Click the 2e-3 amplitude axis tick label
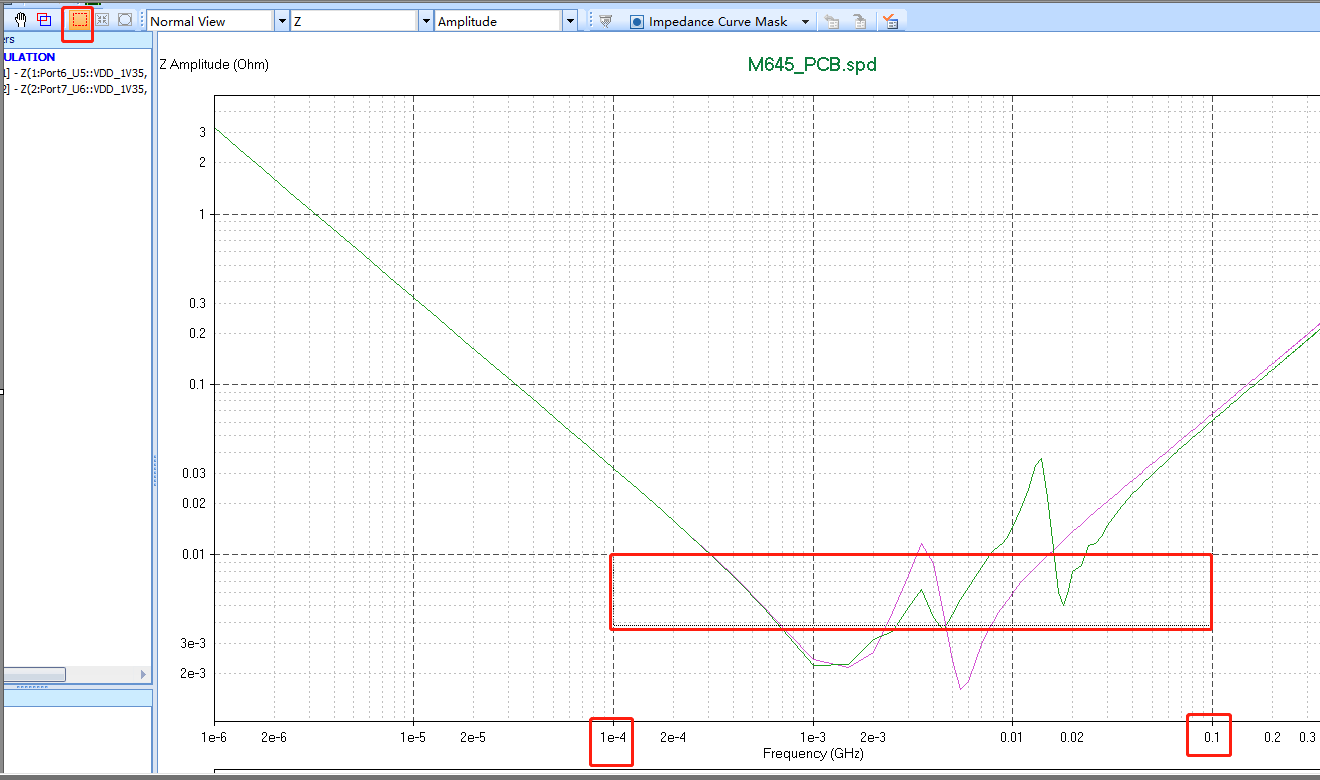 194,673
